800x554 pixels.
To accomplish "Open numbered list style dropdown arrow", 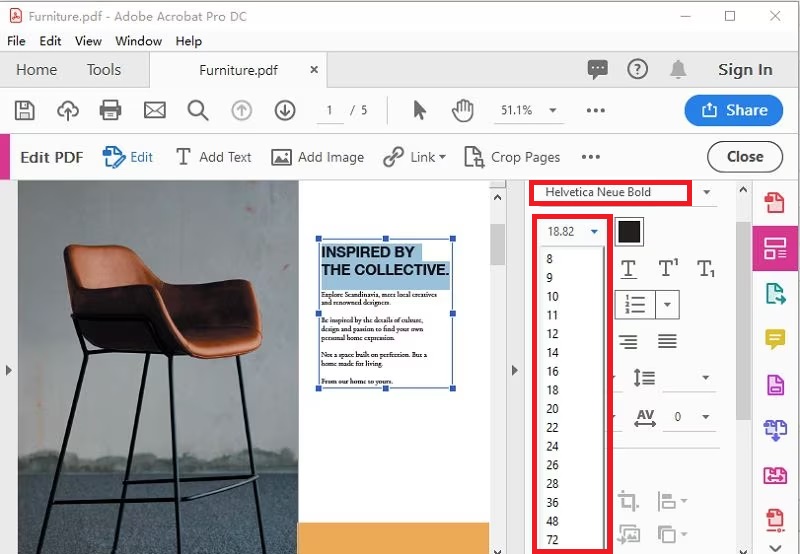I will tap(667, 305).
